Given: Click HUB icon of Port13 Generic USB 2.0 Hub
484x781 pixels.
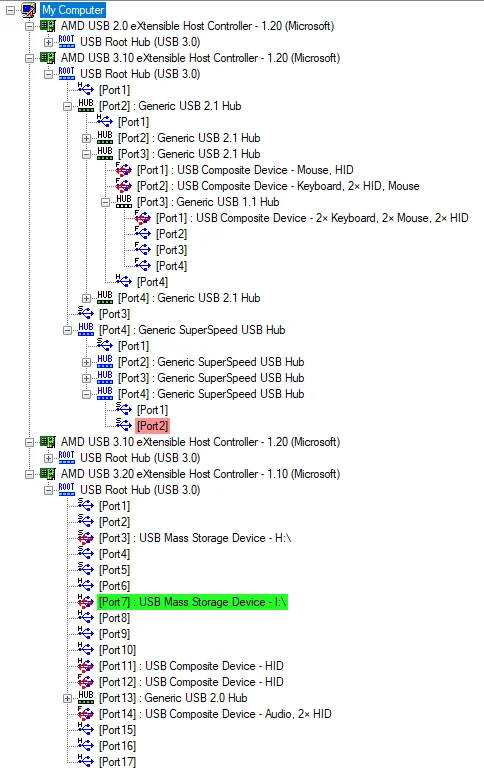Looking at the screenshot, I should tap(86, 697).
